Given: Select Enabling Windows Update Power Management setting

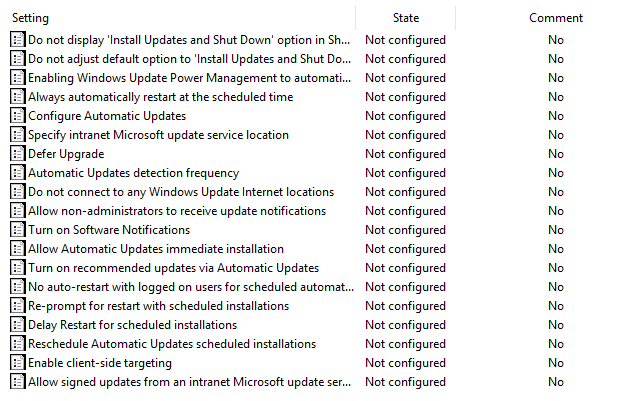Looking at the screenshot, I should coord(190,78).
